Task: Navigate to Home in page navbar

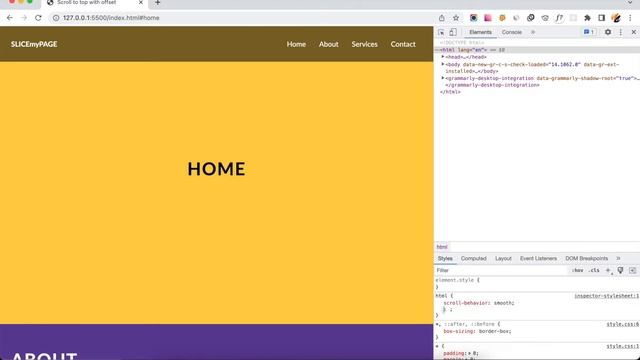Action: point(296,44)
